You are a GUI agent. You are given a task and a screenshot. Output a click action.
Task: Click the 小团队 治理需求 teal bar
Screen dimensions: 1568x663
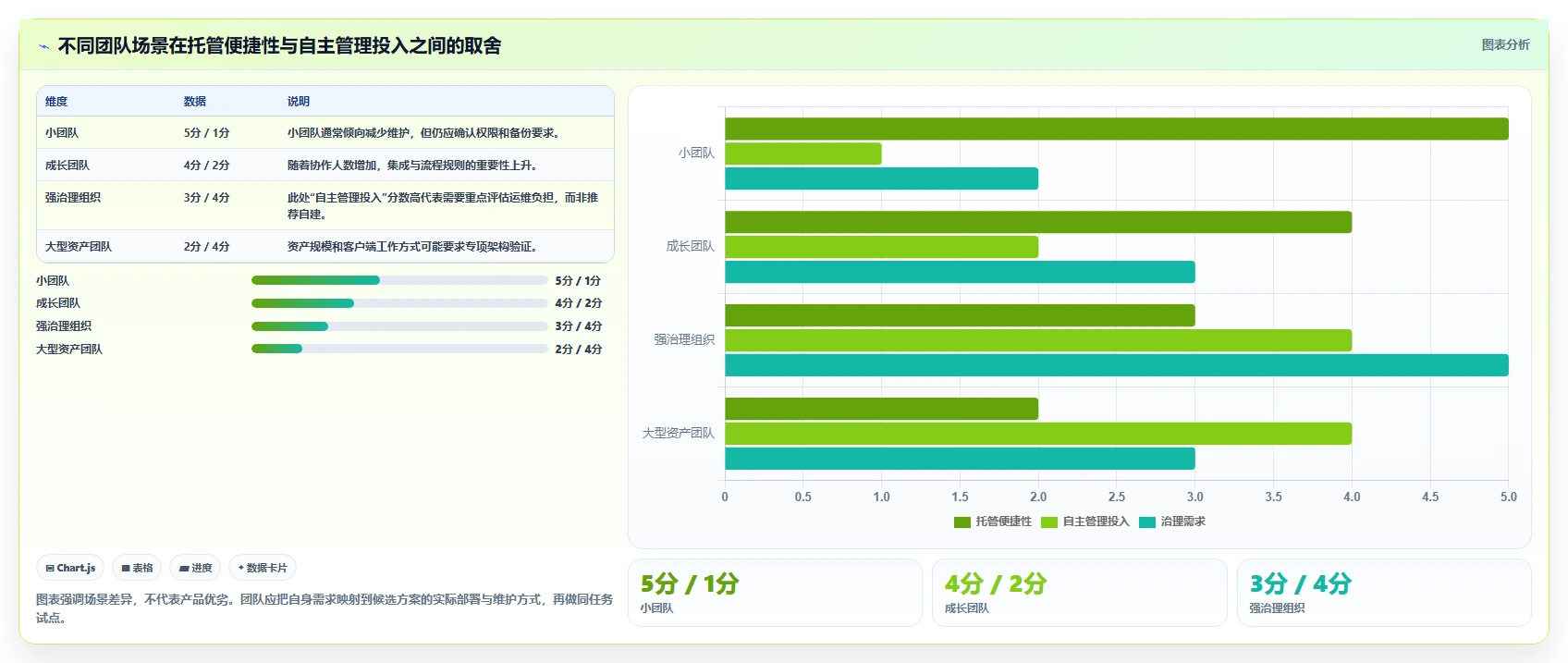coord(881,178)
